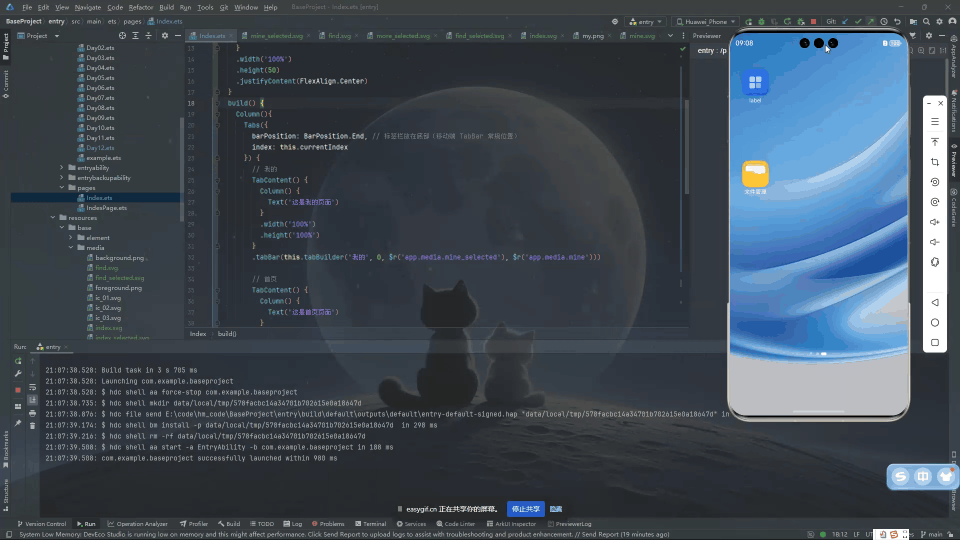Click the emulator home circle button
Screen dimensions: 960x540
coord(935,323)
